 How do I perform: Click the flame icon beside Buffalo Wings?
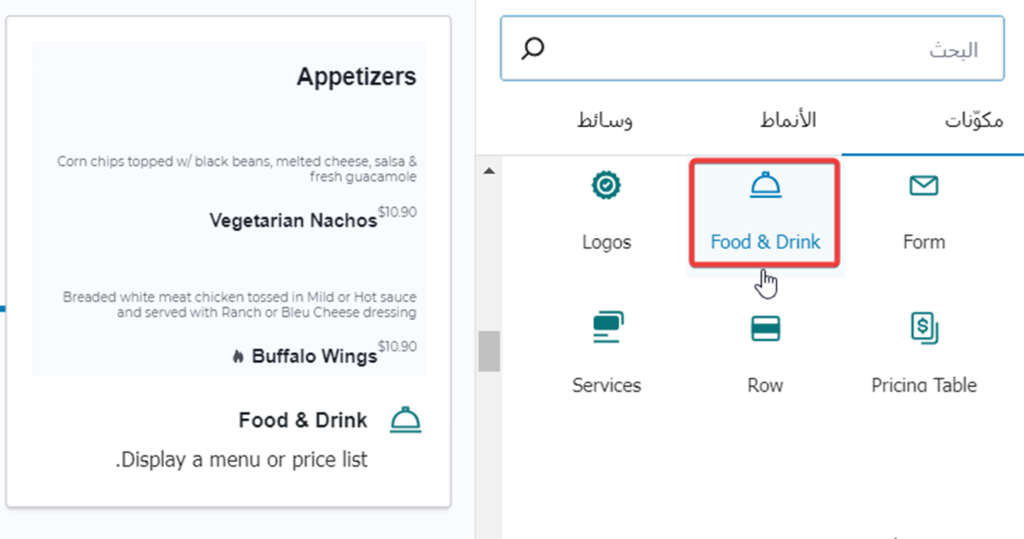(238, 356)
